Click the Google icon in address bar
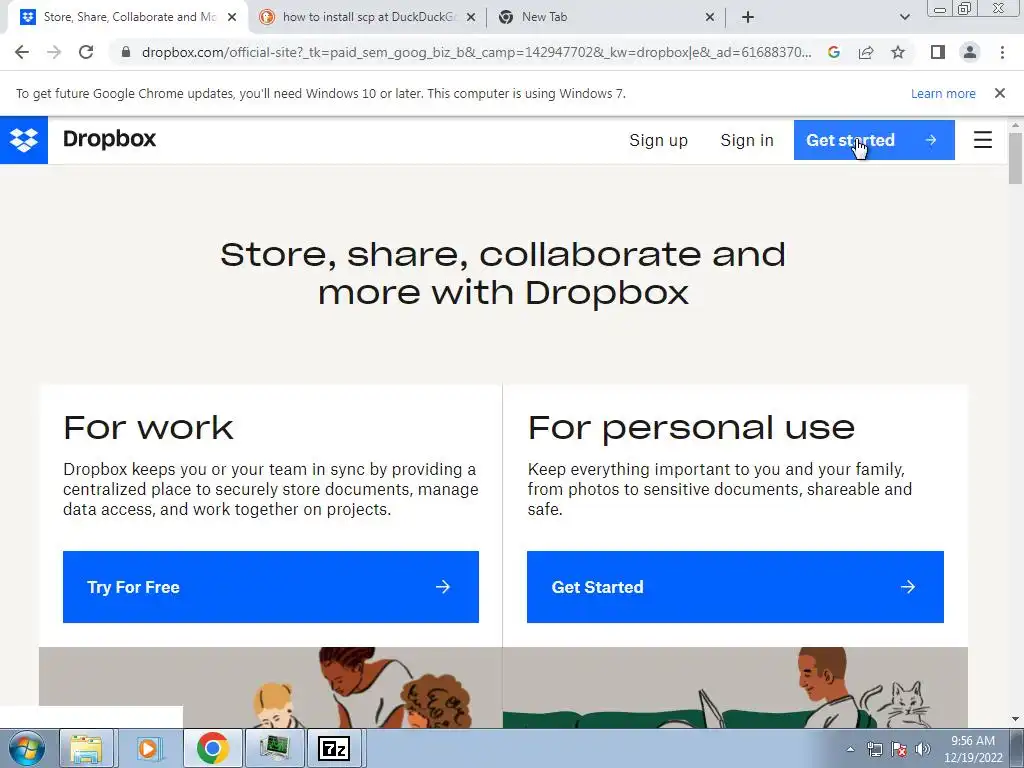1024x768 pixels. pos(834,52)
